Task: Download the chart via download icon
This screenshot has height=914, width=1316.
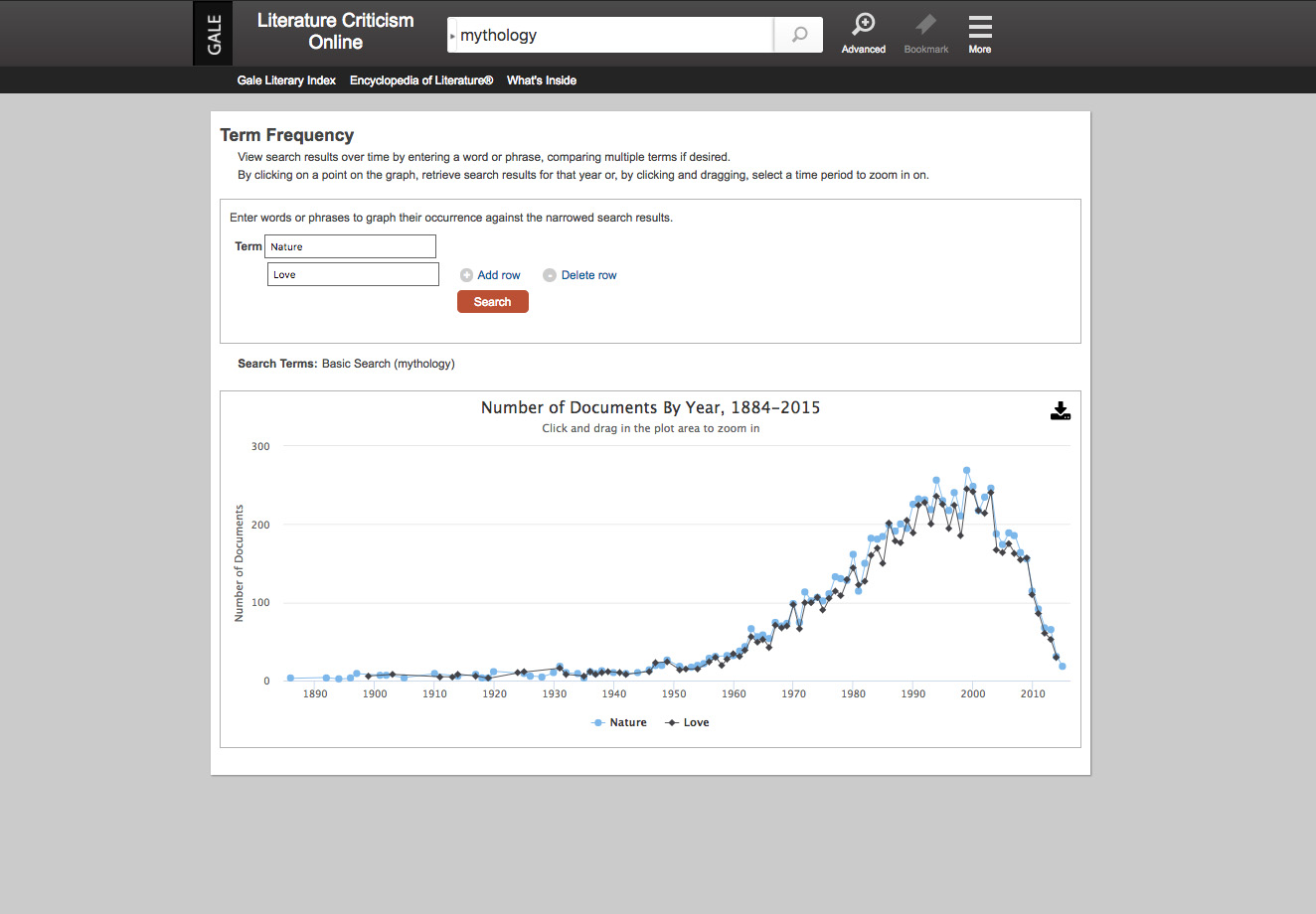Action: click(x=1061, y=411)
